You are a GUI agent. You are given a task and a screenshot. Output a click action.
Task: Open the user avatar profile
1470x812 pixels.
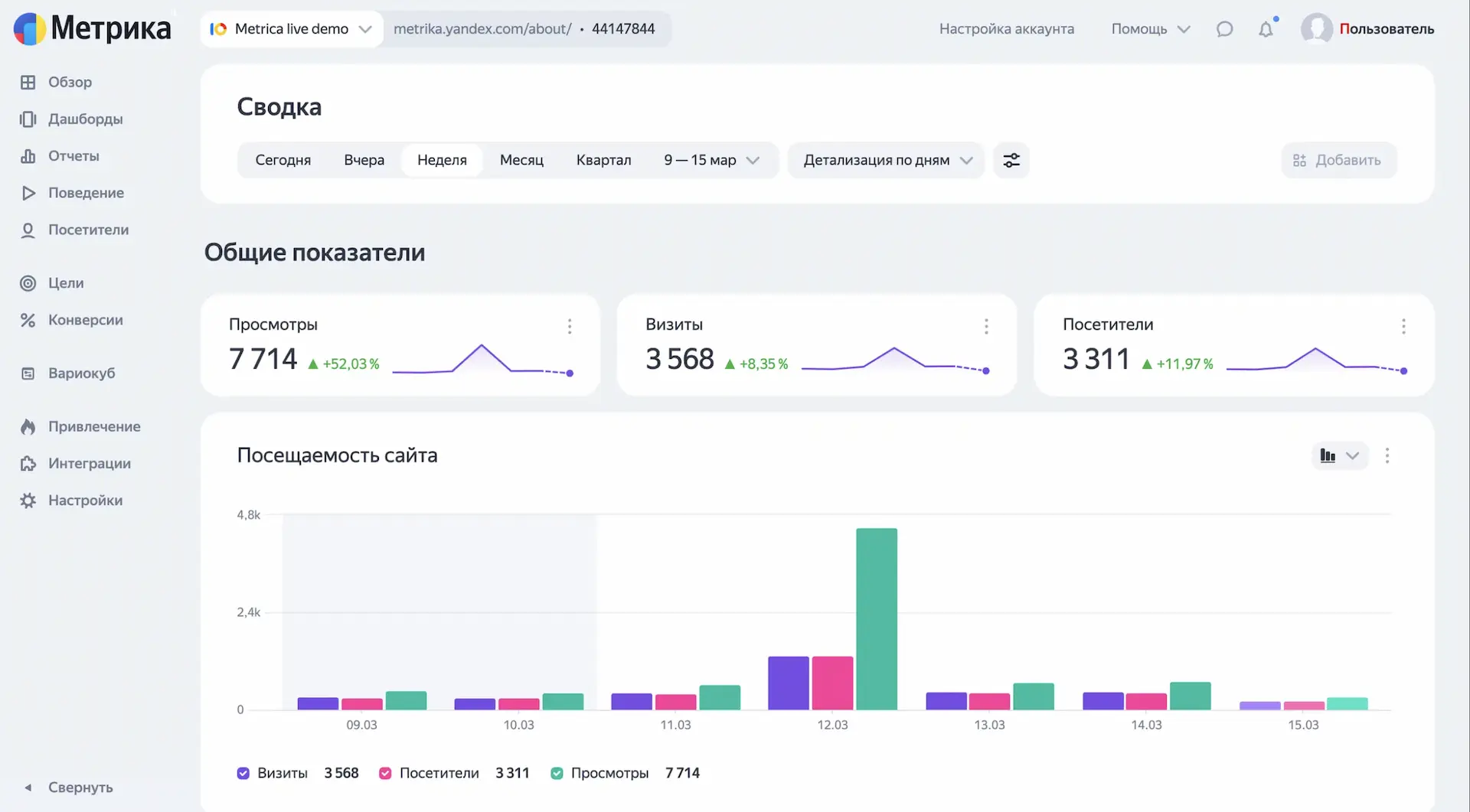point(1316,29)
